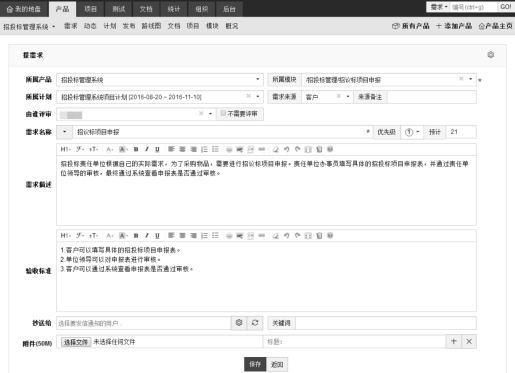The height and width of the screenshot is (373, 515).
Task: Open the about icon in 需求描述 editor
Action: pyautogui.click(x=330, y=149)
